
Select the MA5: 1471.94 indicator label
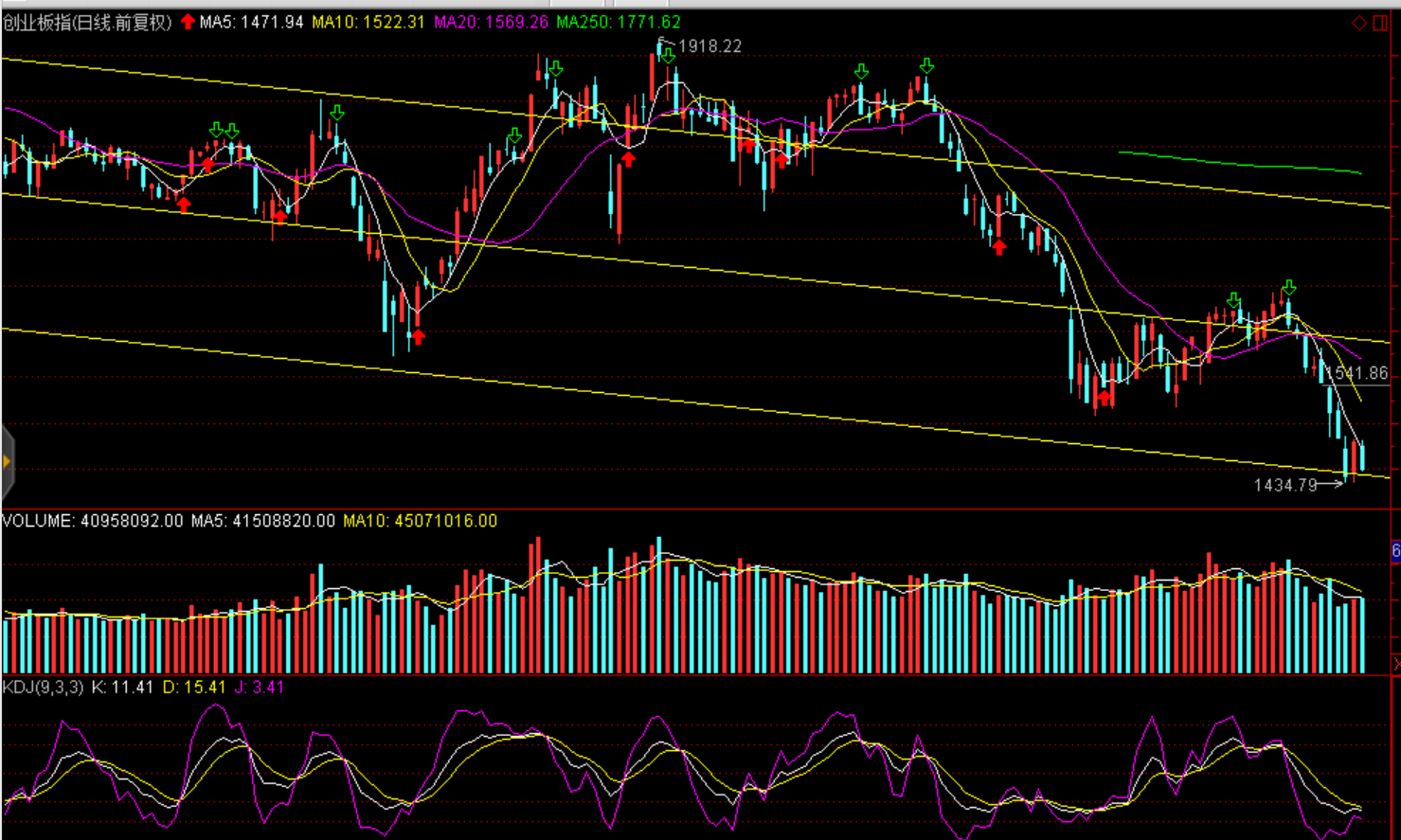tap(251, 22)
